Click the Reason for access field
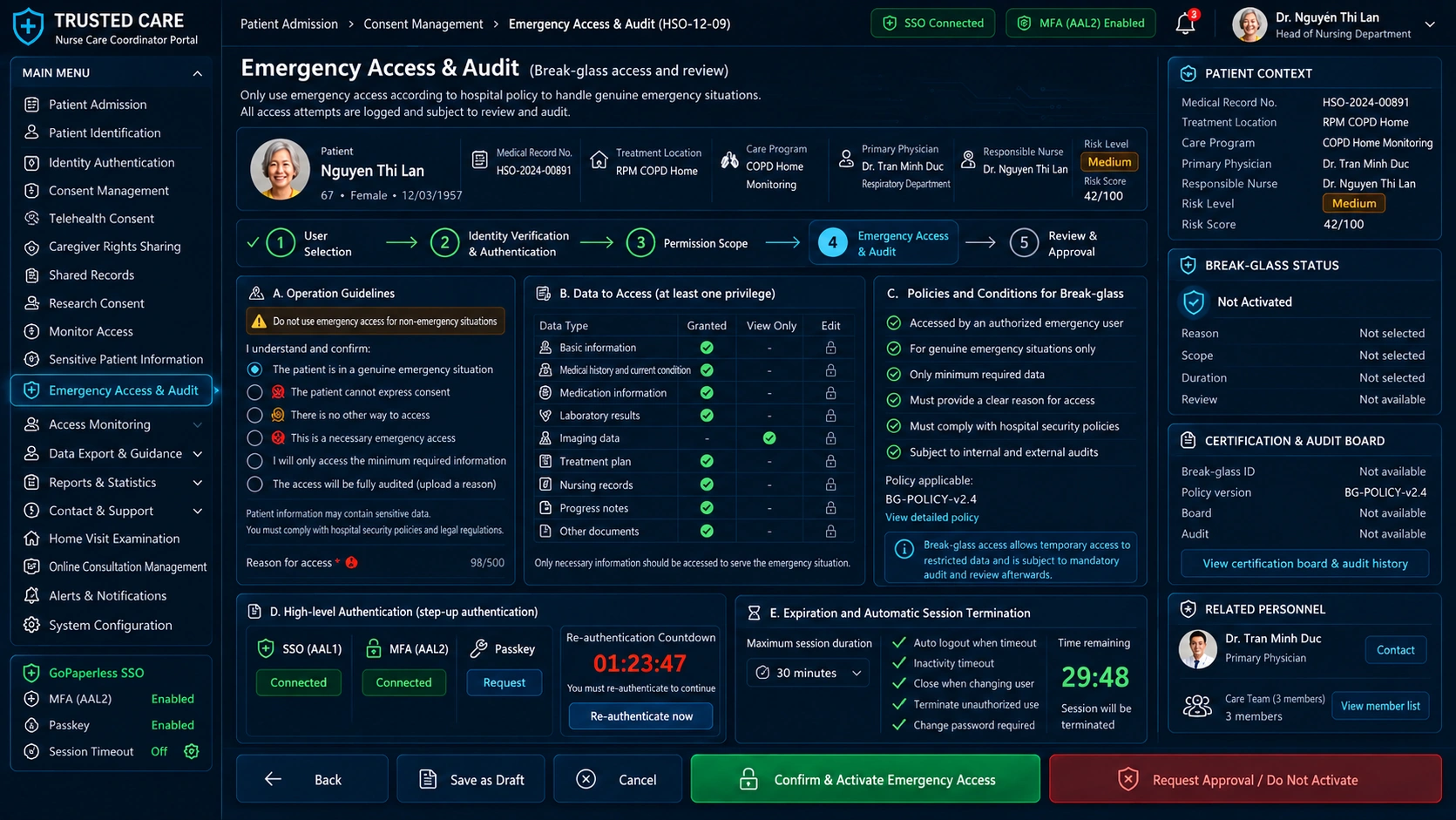This screenshot has height=820, width=1456. tap(375, 563)
